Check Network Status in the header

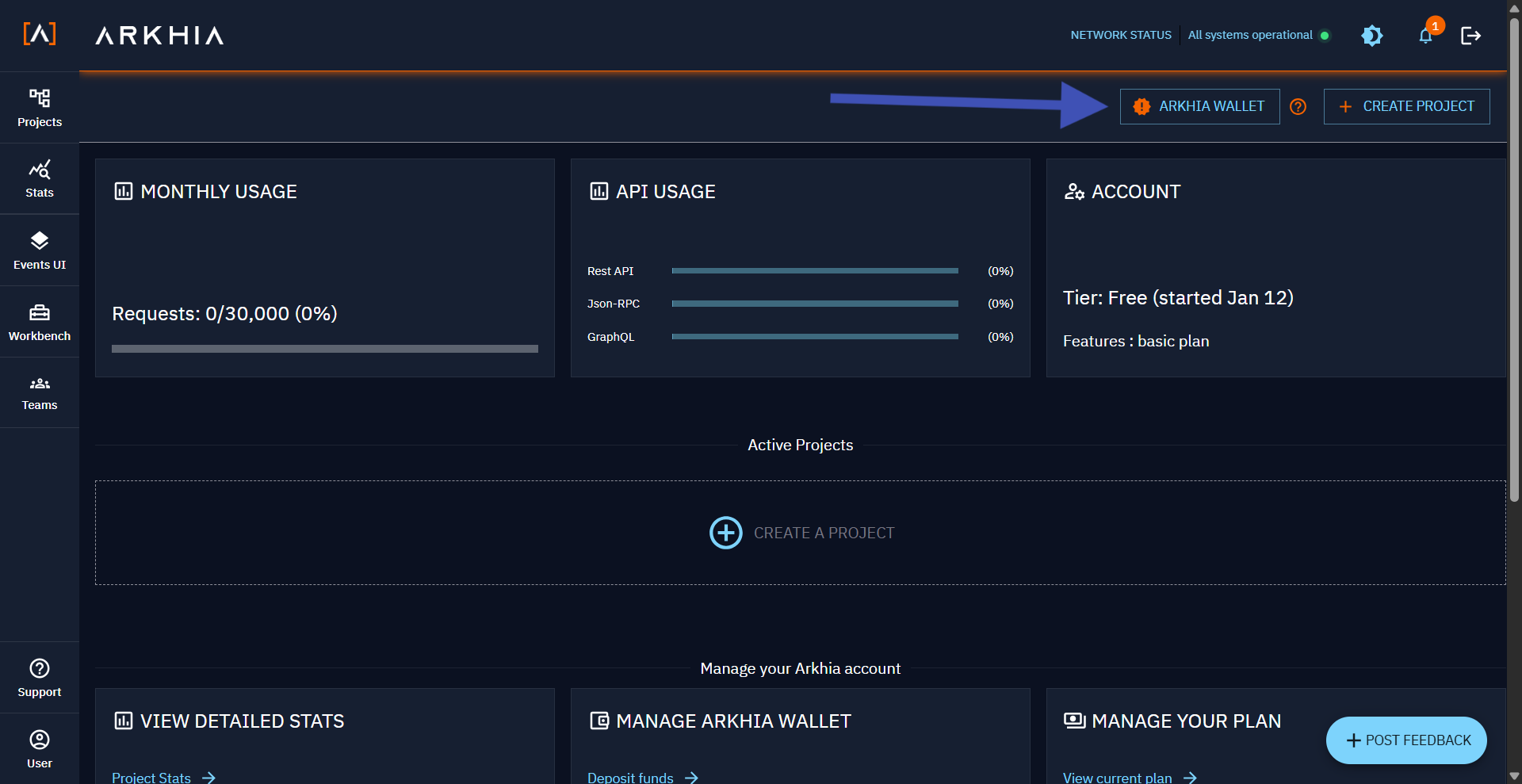(x=1120, y=35)
